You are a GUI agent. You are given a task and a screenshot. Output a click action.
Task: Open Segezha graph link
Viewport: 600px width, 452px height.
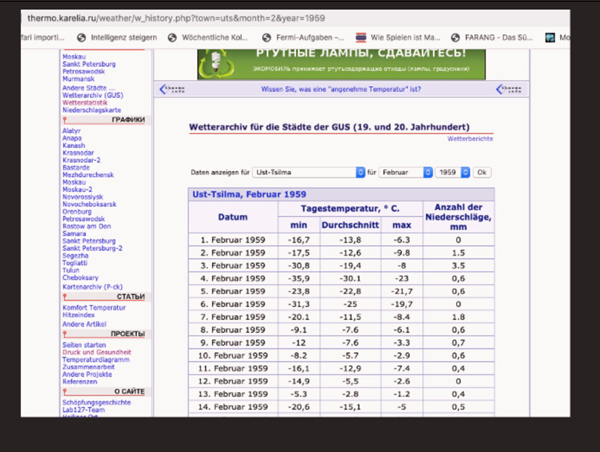[75, 255]
